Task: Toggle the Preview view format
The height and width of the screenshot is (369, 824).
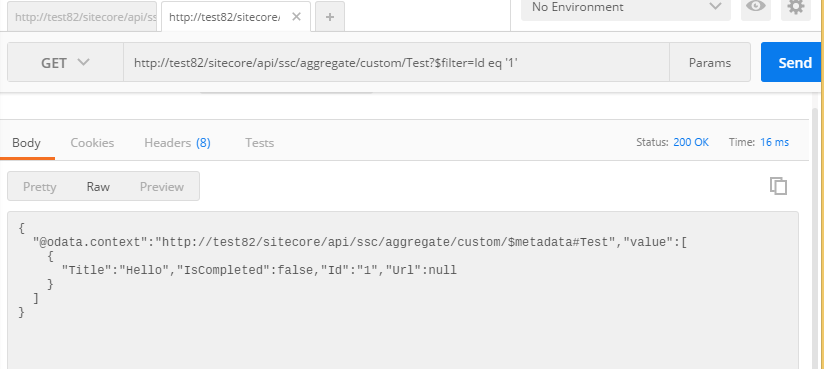Action: (x=161, y=187)
